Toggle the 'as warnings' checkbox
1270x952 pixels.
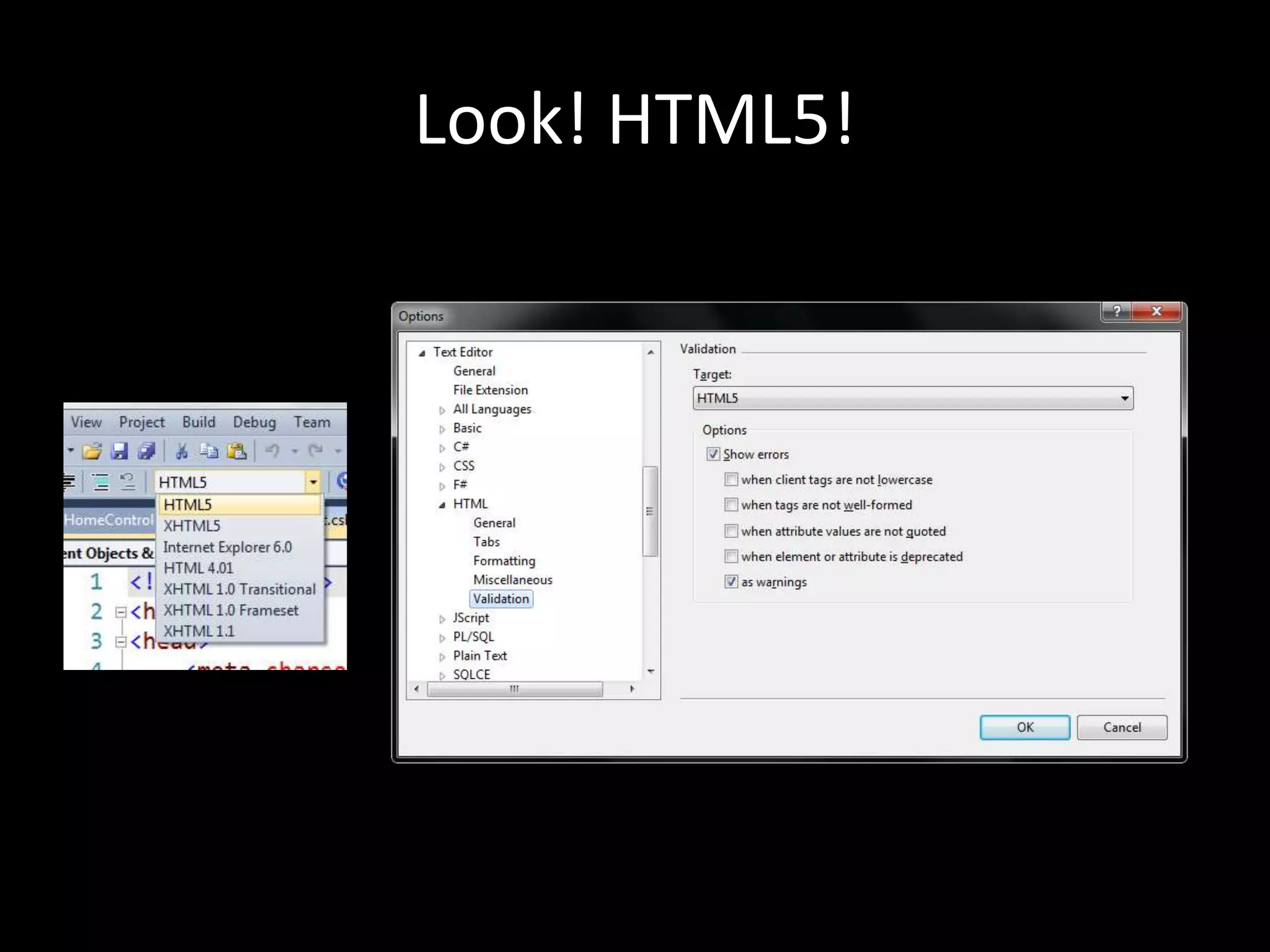(x=731, y=582)
